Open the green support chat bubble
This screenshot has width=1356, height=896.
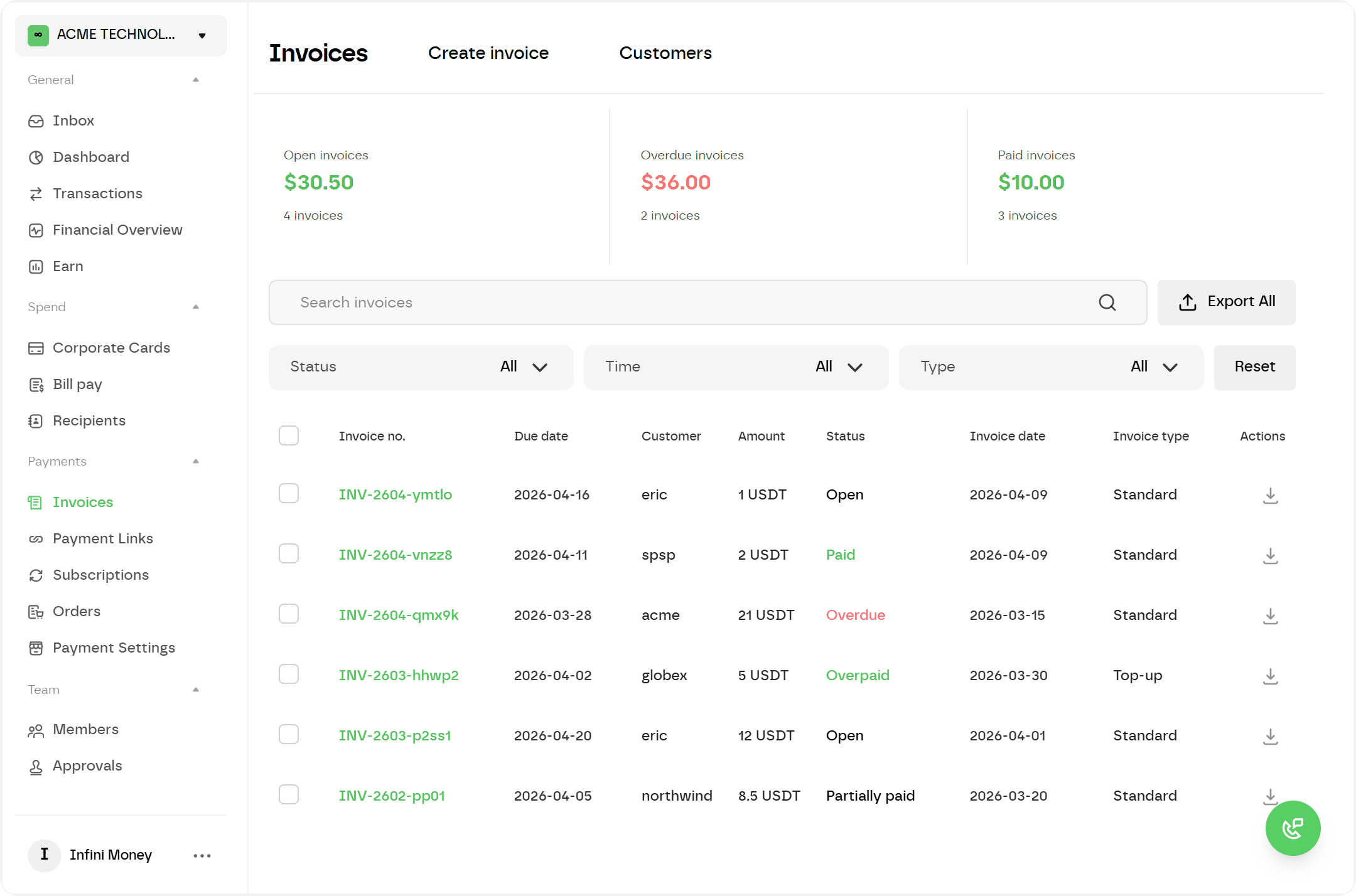[1293, 828]
